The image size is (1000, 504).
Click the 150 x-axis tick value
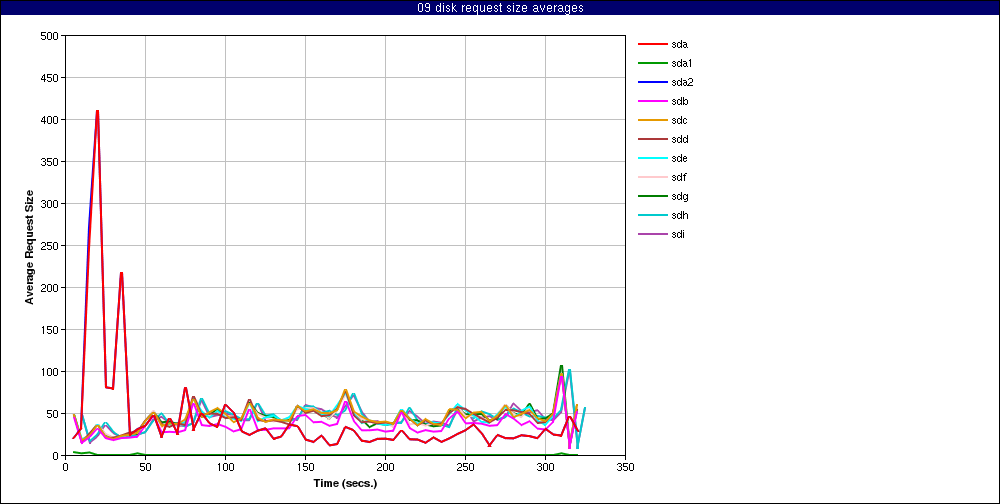(305, 467)
